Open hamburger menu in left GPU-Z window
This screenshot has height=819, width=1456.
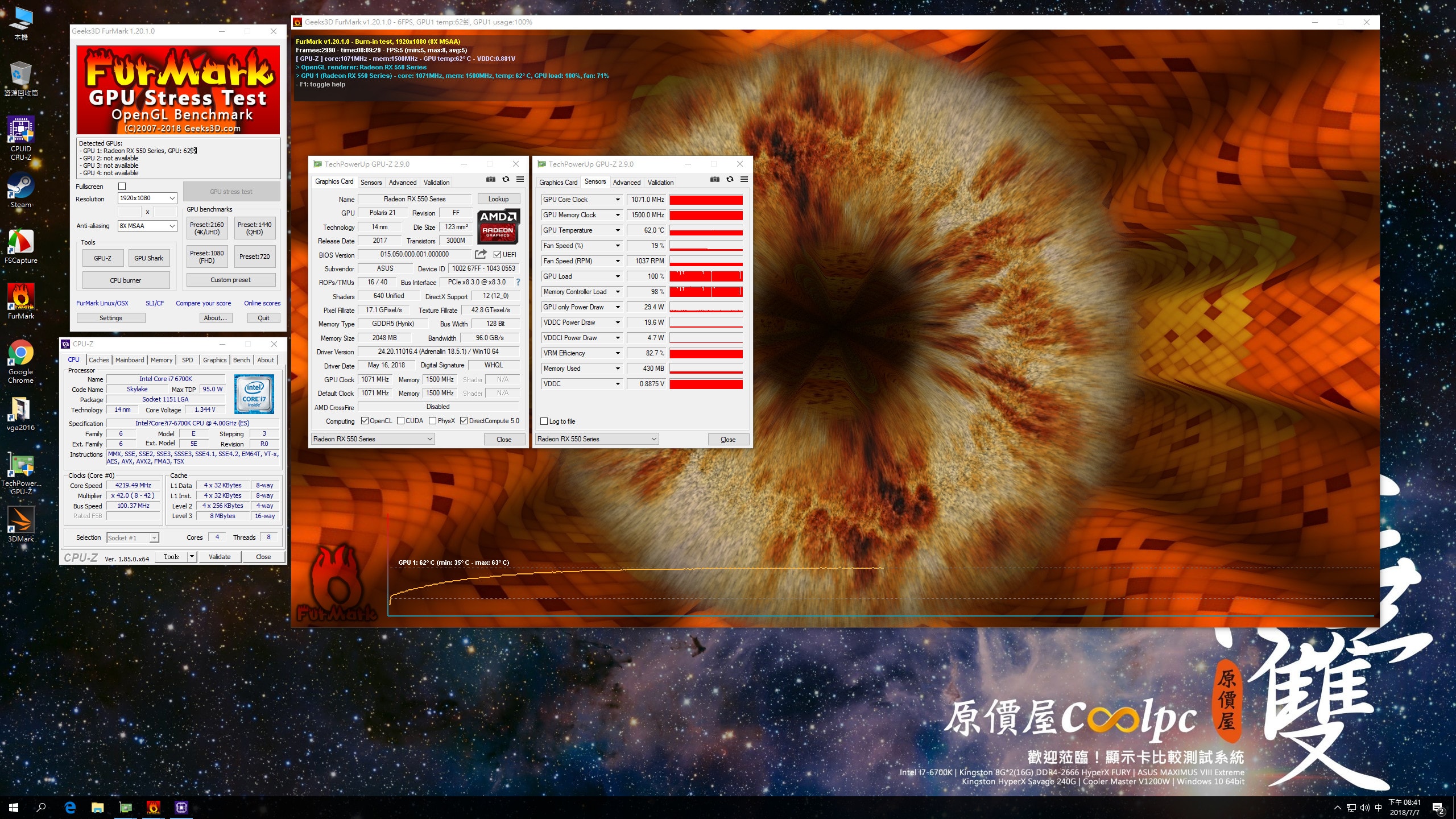(x=520, y=179)
